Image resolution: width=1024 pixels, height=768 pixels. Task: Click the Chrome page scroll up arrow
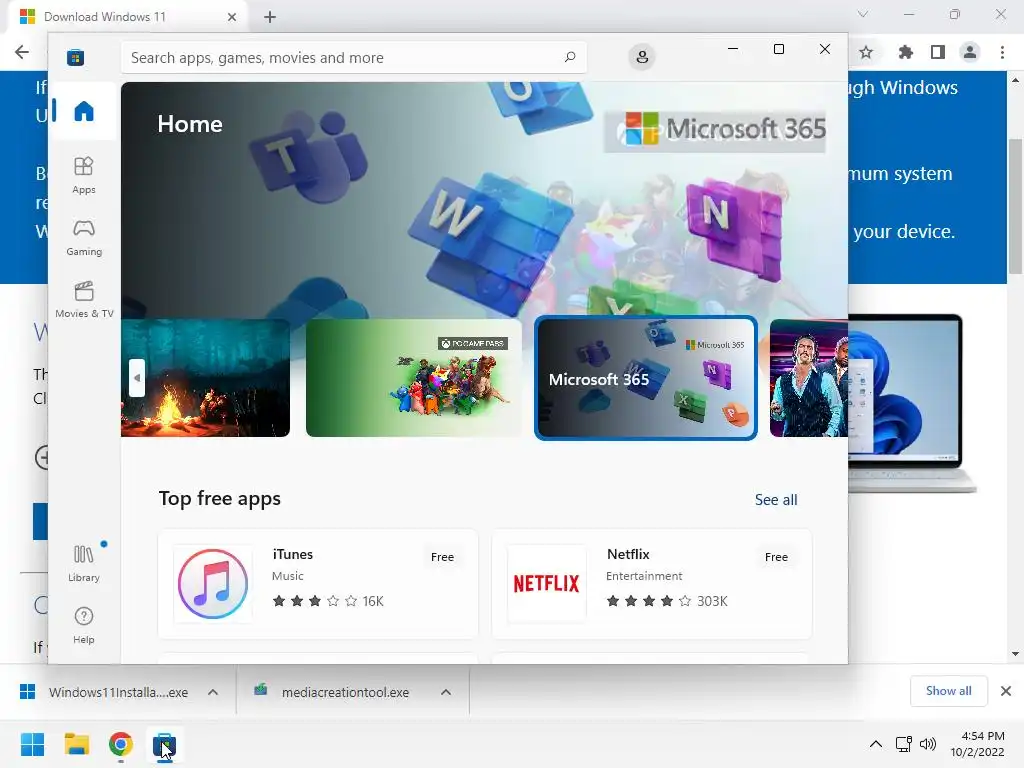(1015, 80)
